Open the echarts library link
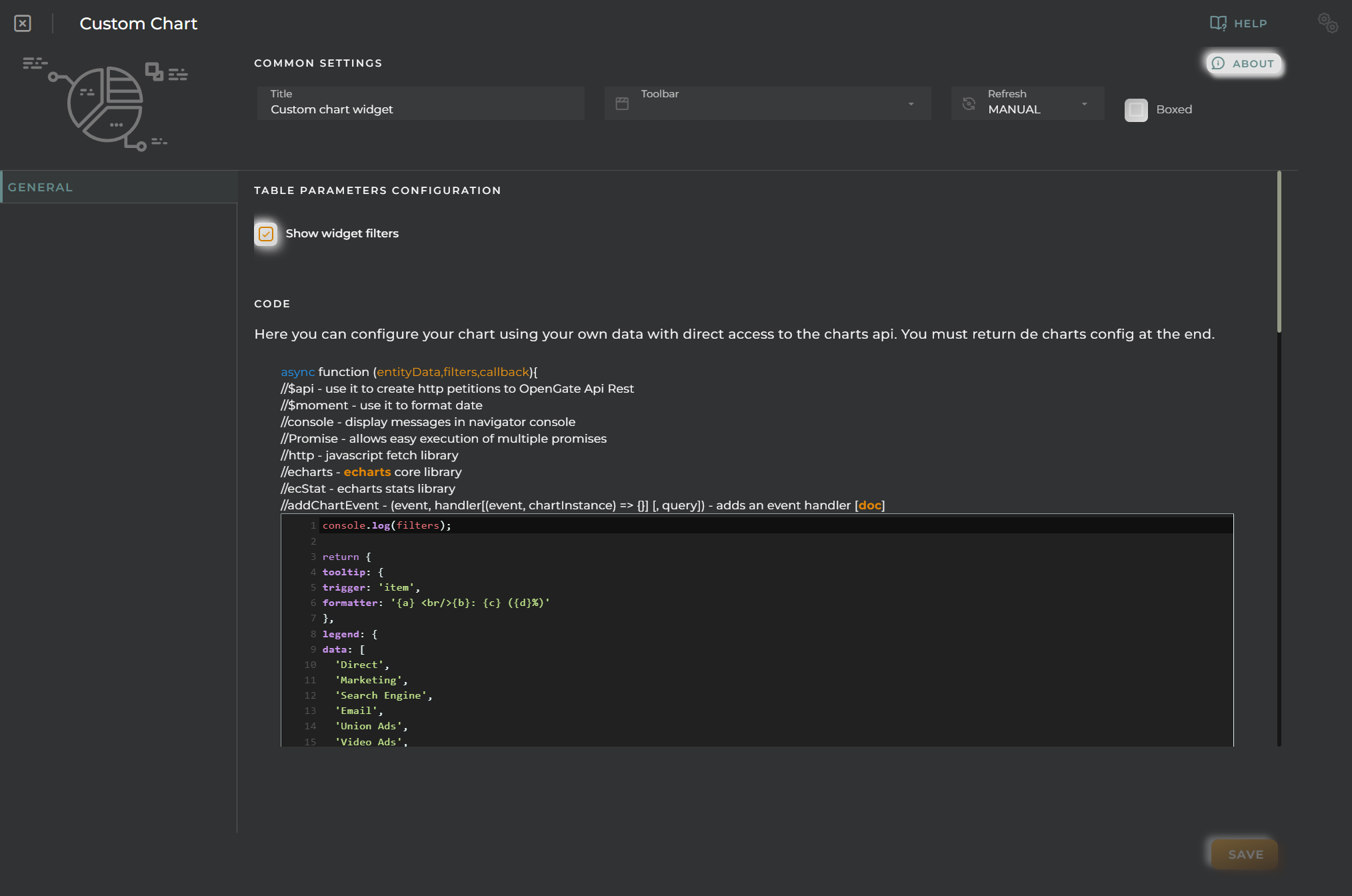This screenshot has width=1352, height=896. tap(367, 472)
